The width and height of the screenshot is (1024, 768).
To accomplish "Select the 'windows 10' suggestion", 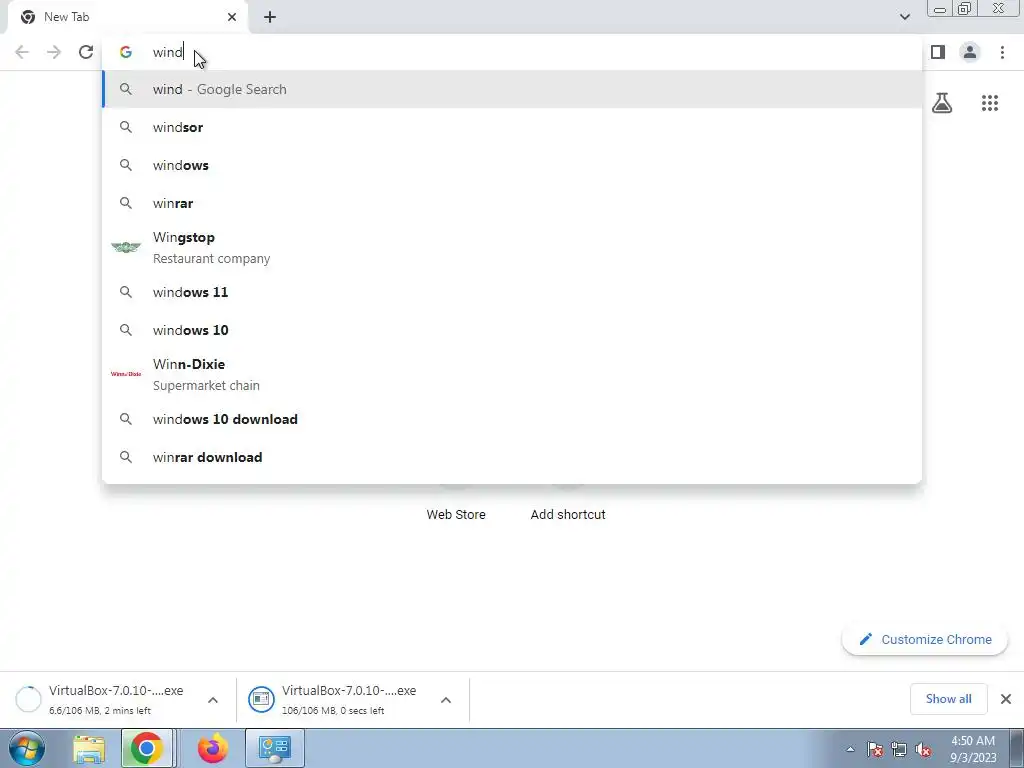I will (512, 330).
